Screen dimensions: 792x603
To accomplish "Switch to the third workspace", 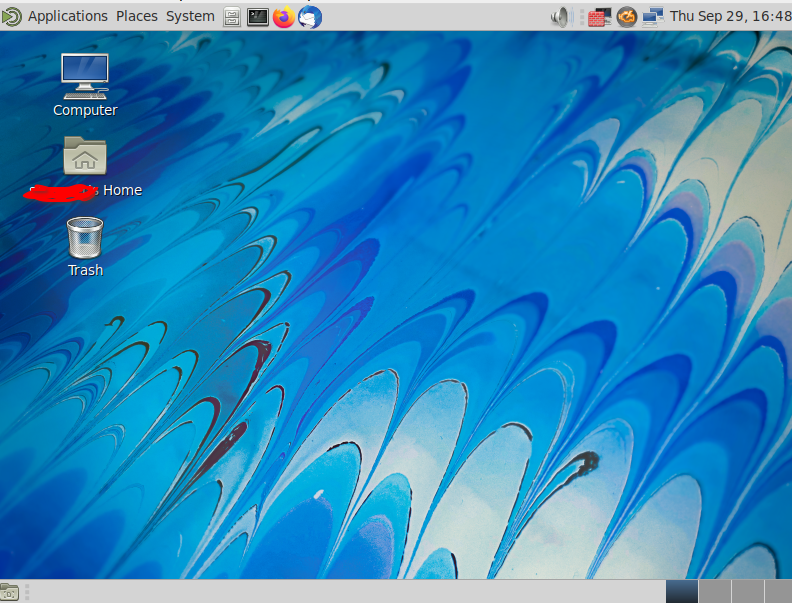I will (x=746, y=592).
